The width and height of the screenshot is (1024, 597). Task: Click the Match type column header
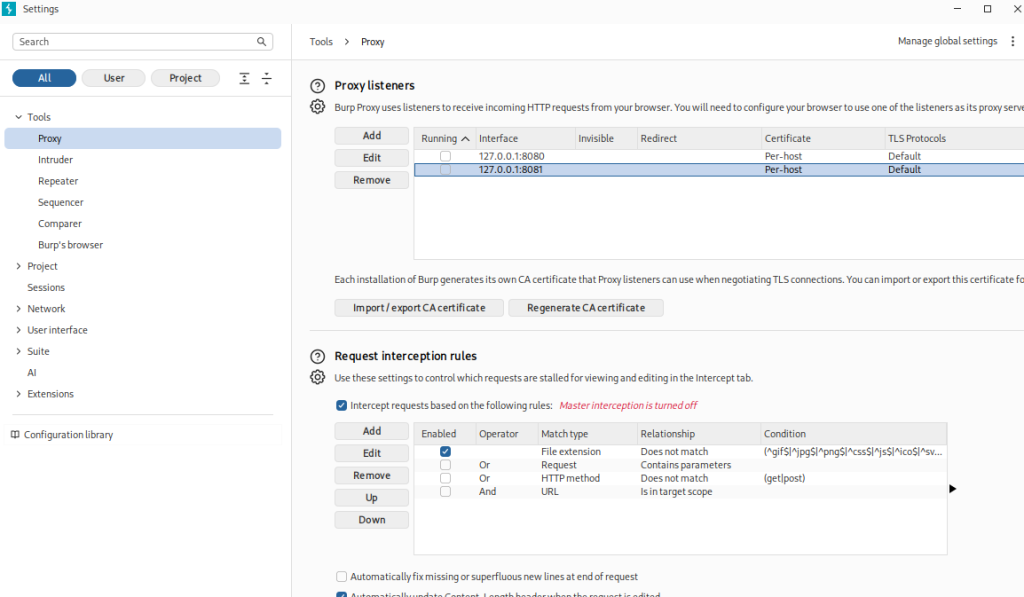pos(588,434)
